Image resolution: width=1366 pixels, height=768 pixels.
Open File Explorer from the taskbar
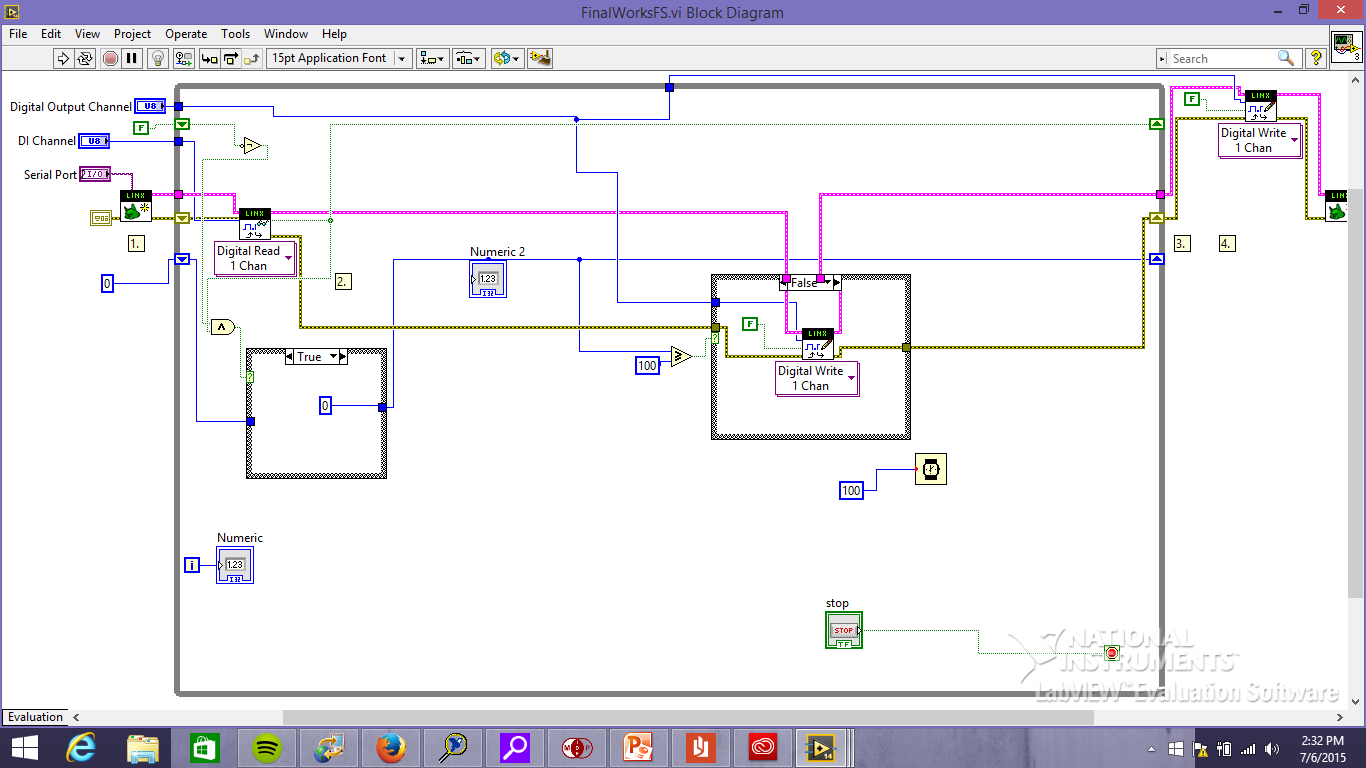(143, 747)
